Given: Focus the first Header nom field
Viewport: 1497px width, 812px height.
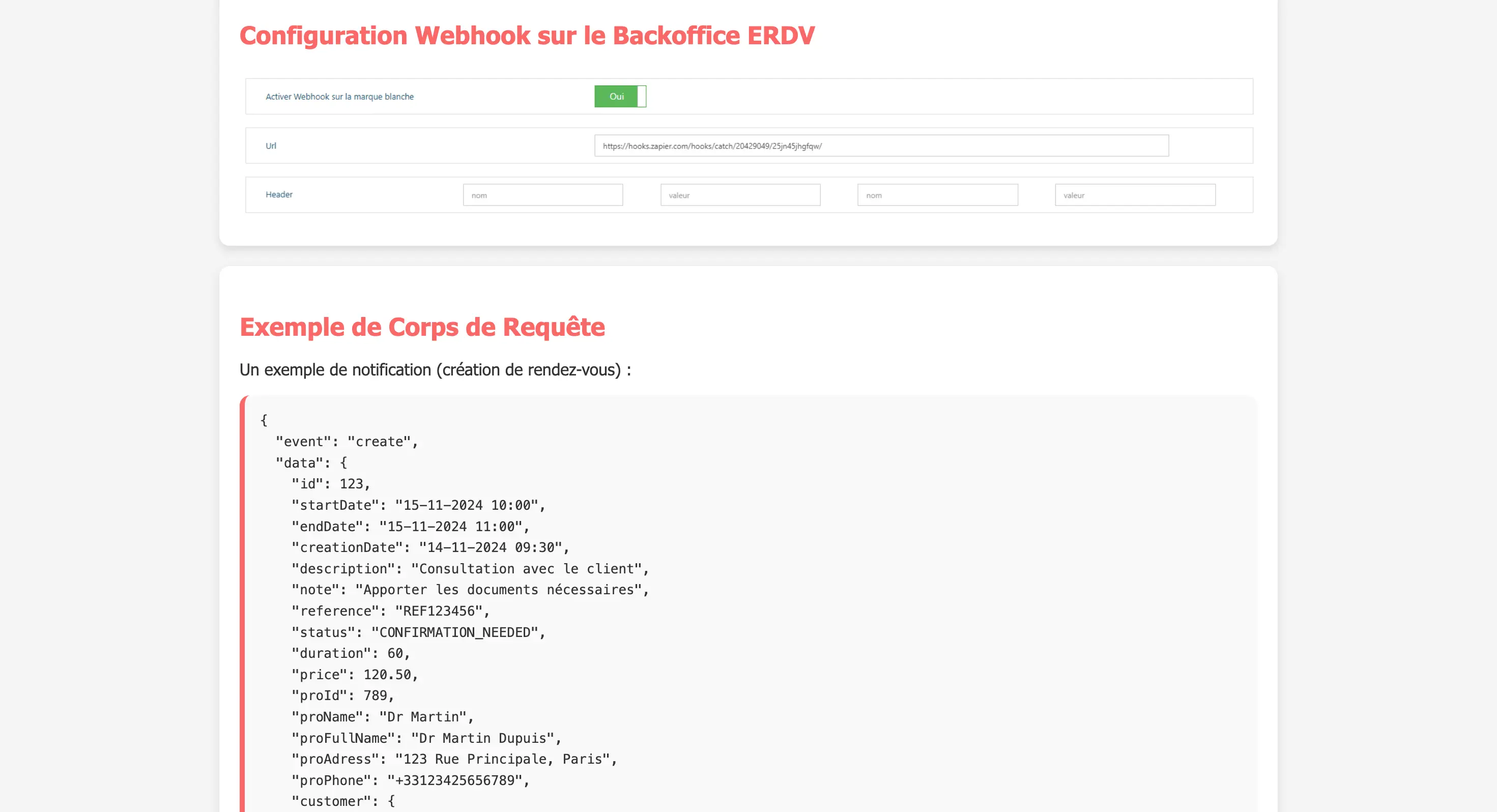Looking at the screenshot, I should point(543,195).
